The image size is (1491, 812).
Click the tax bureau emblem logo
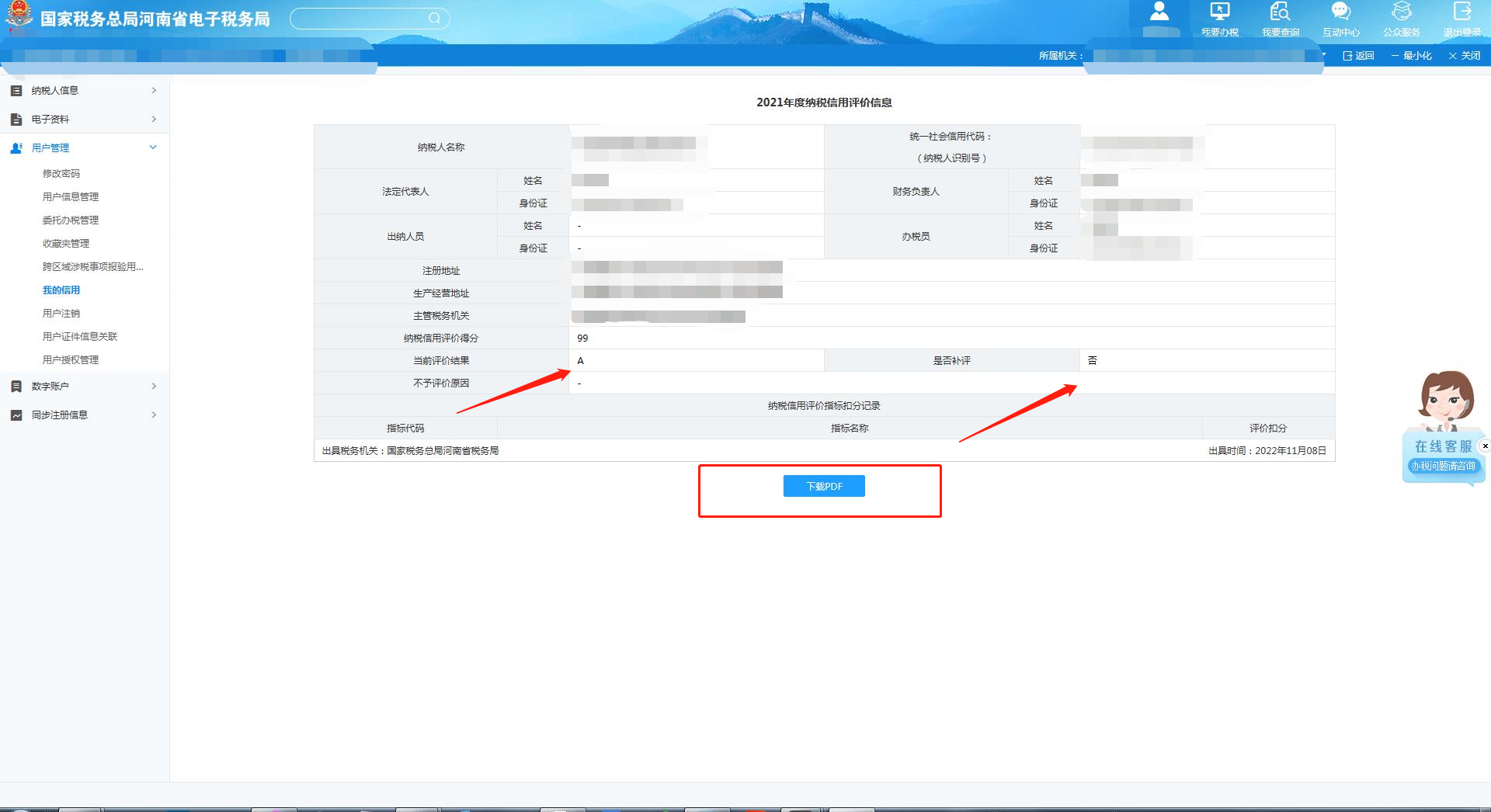[19, 16]
